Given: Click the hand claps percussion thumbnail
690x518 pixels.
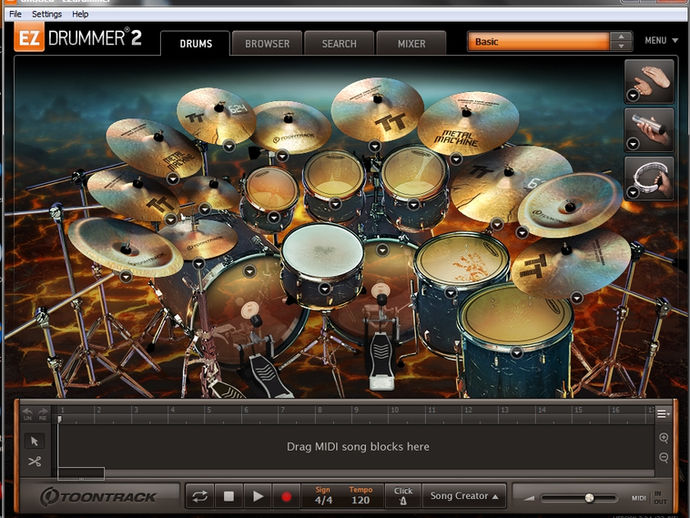Looking at the screenshot, I should tap(650, 81).
